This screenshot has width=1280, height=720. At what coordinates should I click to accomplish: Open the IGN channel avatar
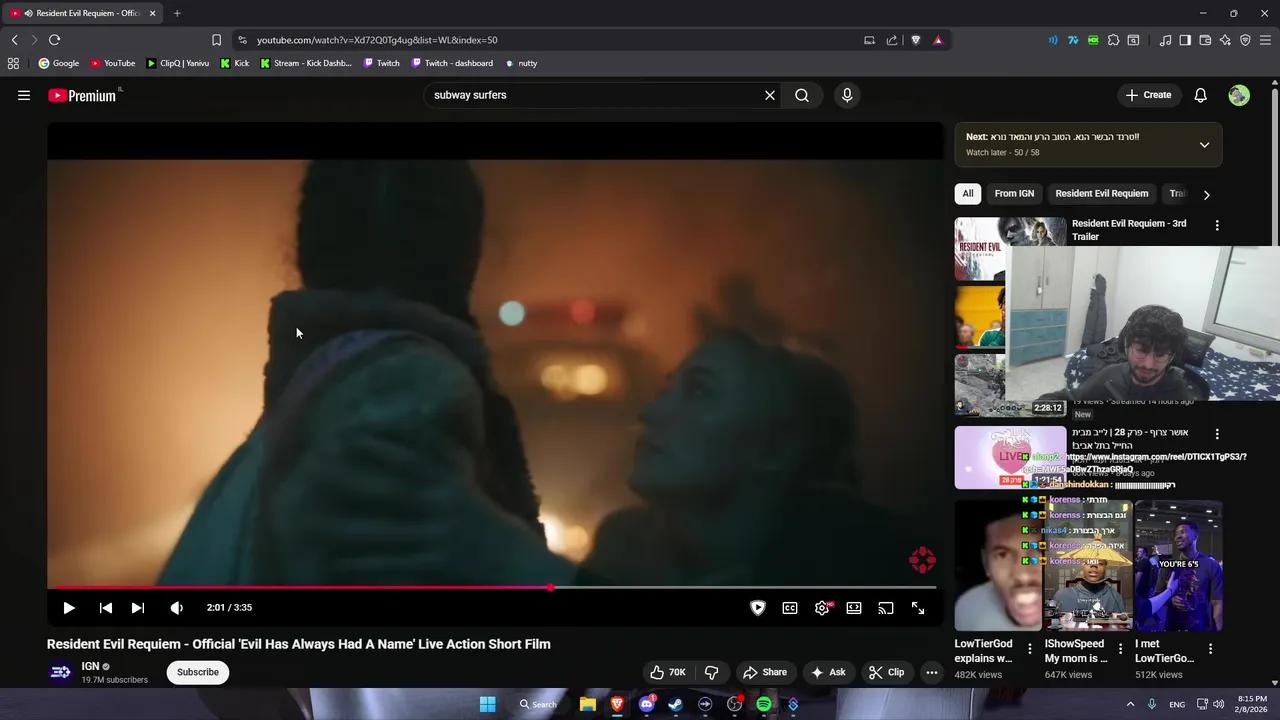pos(61,672)
